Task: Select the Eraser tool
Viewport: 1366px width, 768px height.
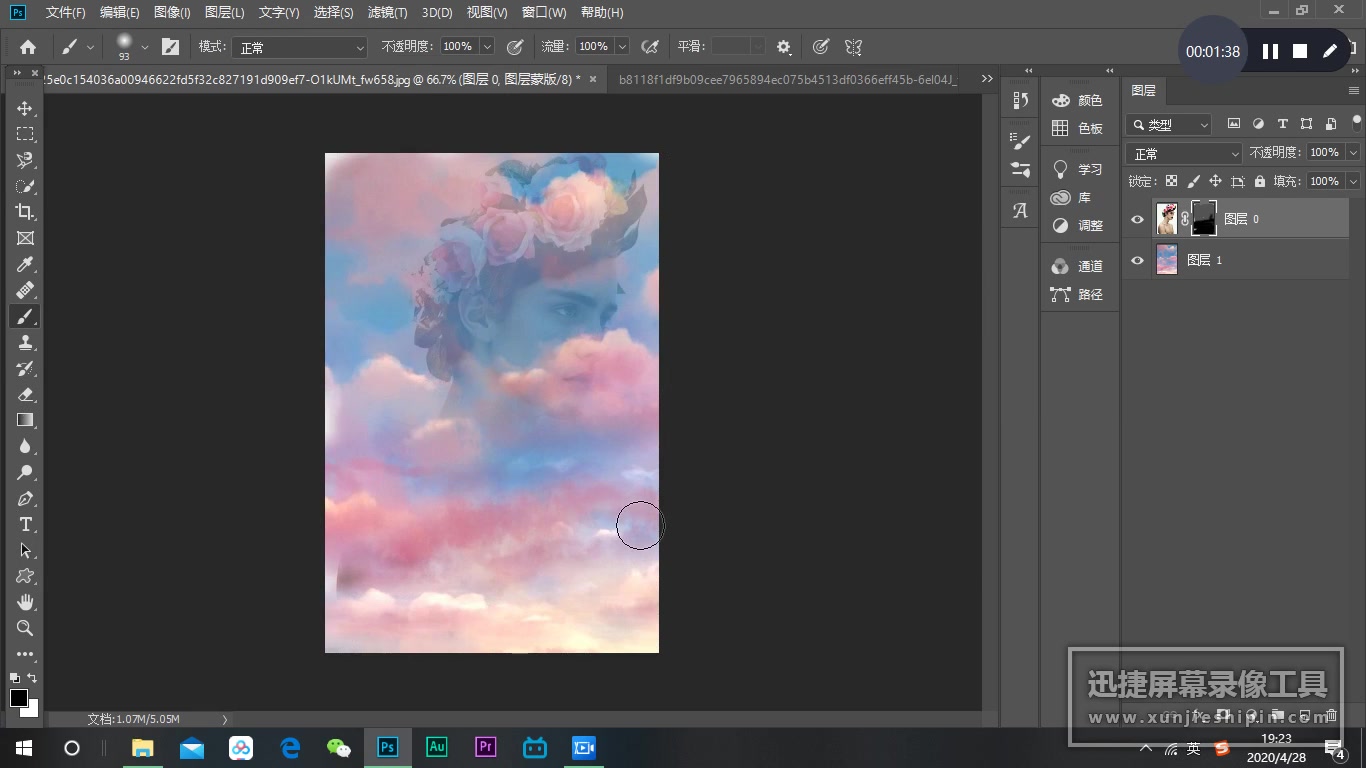Action: [x=25, y=394]
